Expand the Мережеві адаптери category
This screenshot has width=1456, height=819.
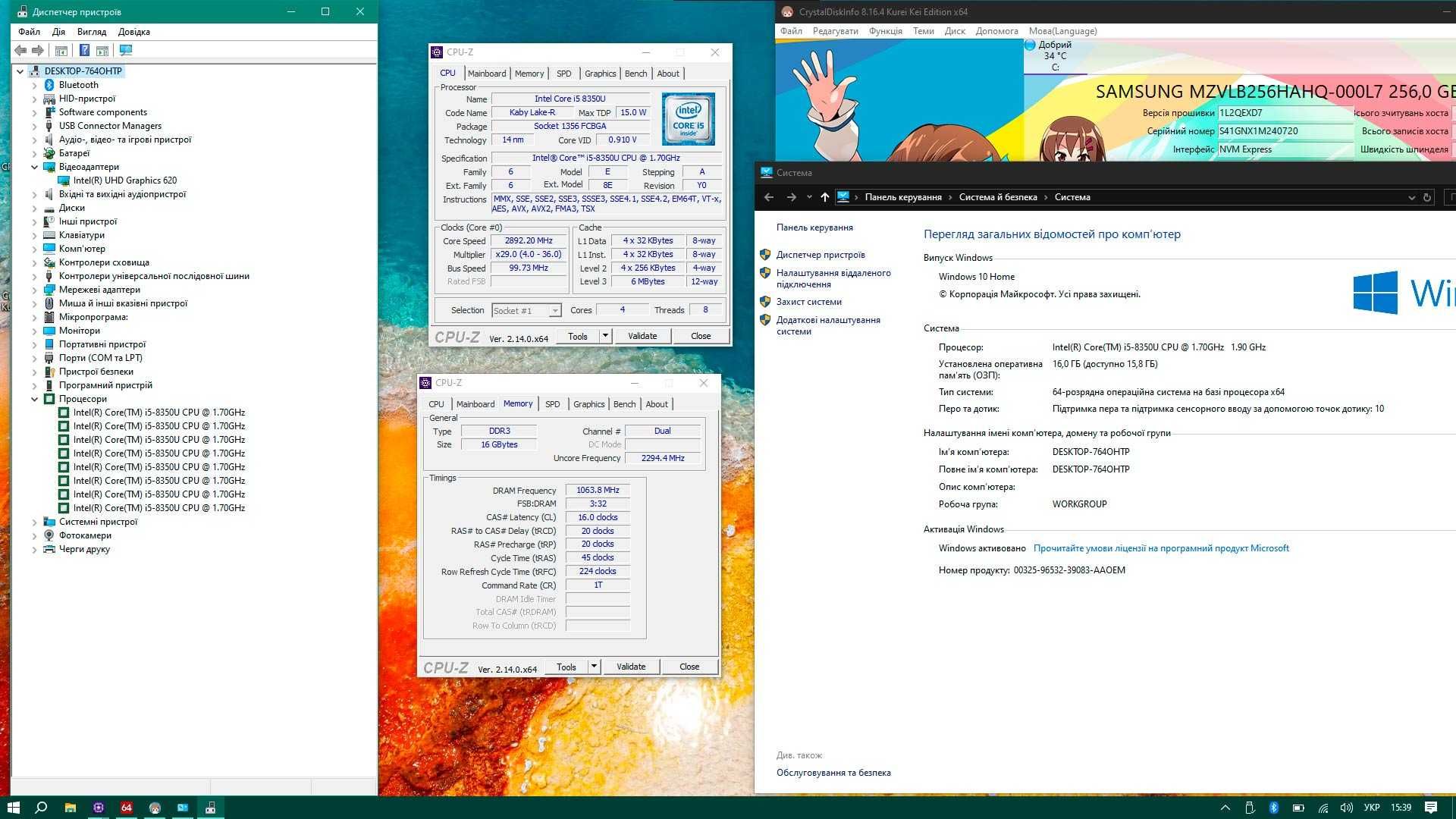pos(34,290)
